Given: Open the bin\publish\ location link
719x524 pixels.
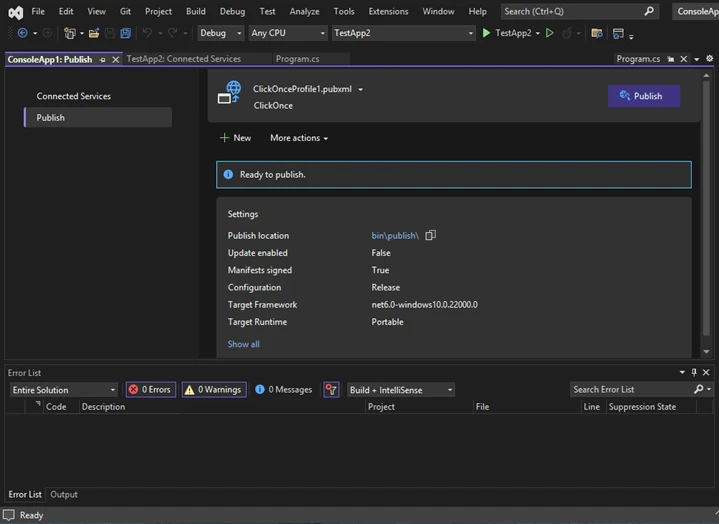Looking at the screenshot, I should click(x=395, y=236).
